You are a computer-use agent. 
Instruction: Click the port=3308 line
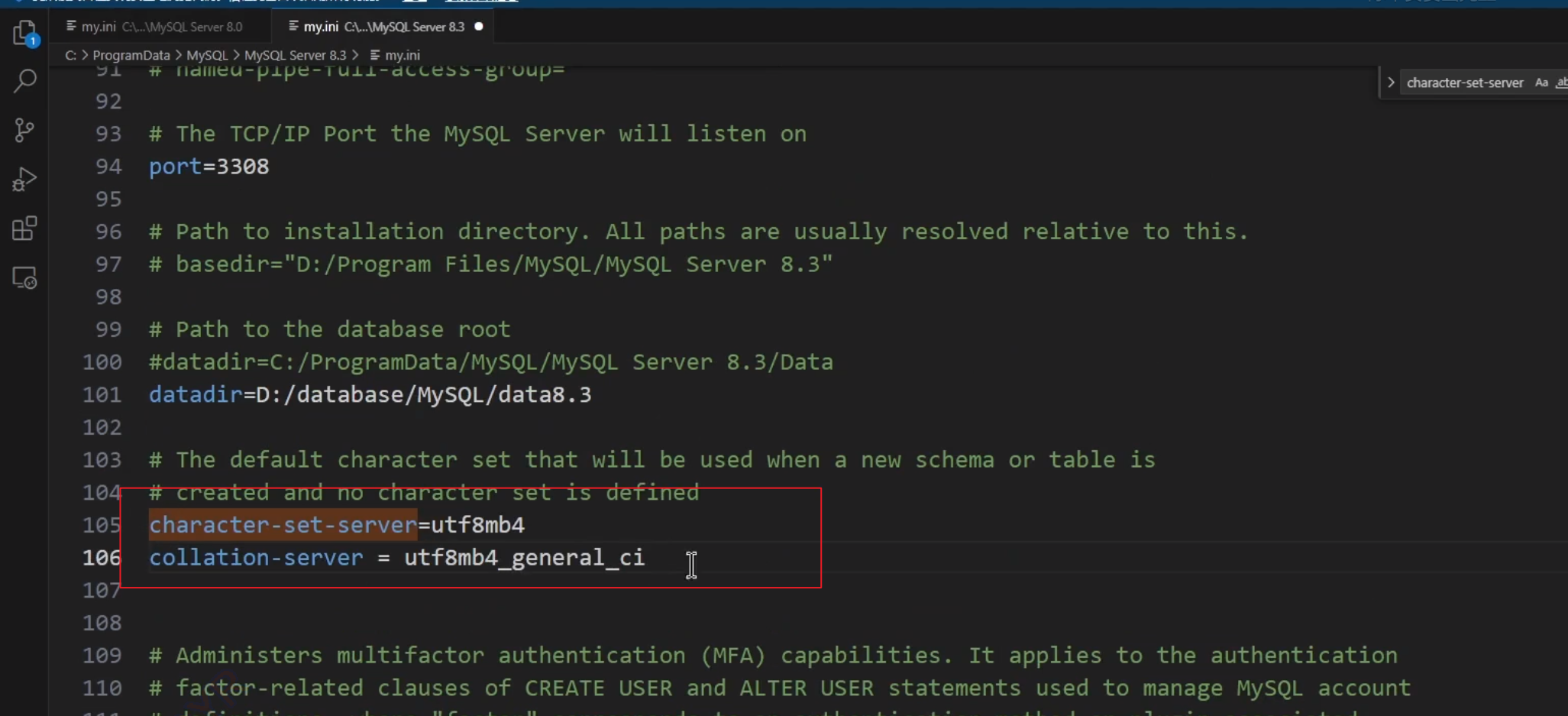(209, 167)
